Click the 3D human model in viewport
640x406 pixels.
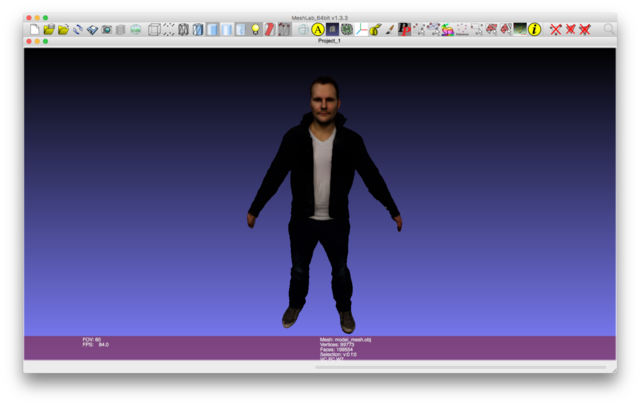point(324,204)
